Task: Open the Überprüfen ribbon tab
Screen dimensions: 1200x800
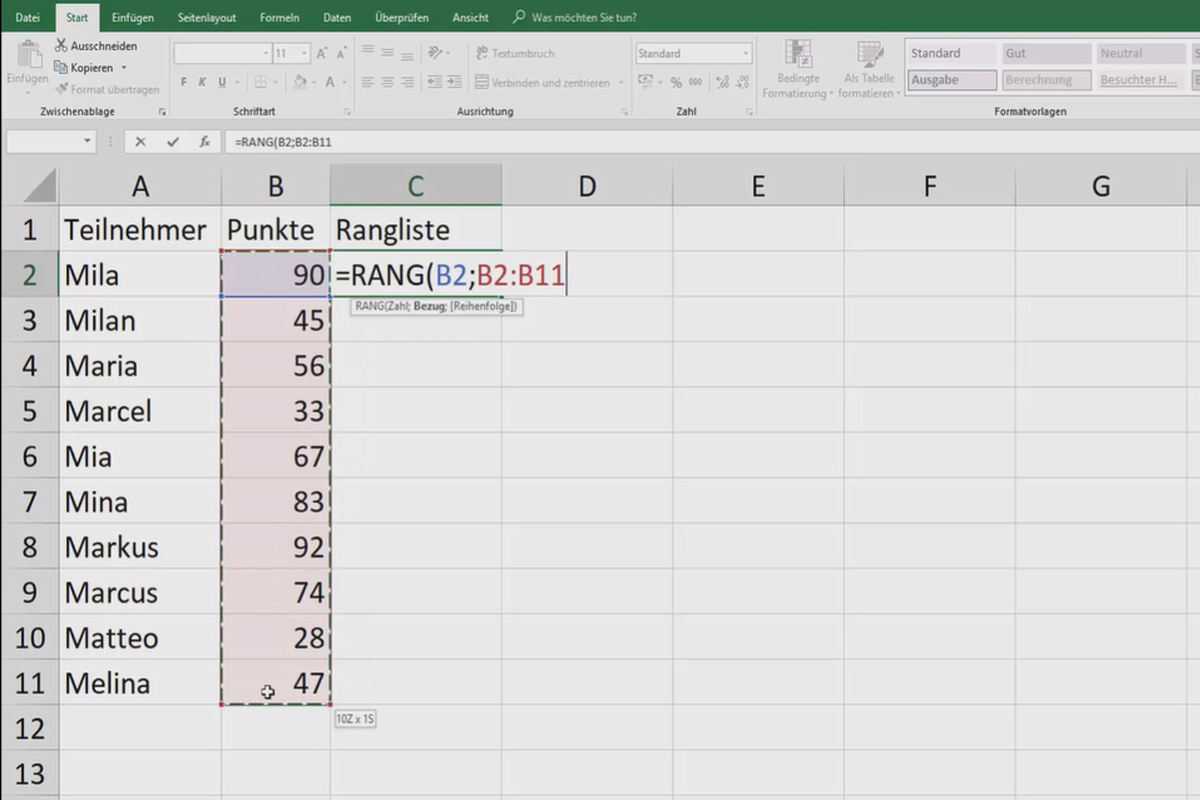Action: tap(402, 17)
